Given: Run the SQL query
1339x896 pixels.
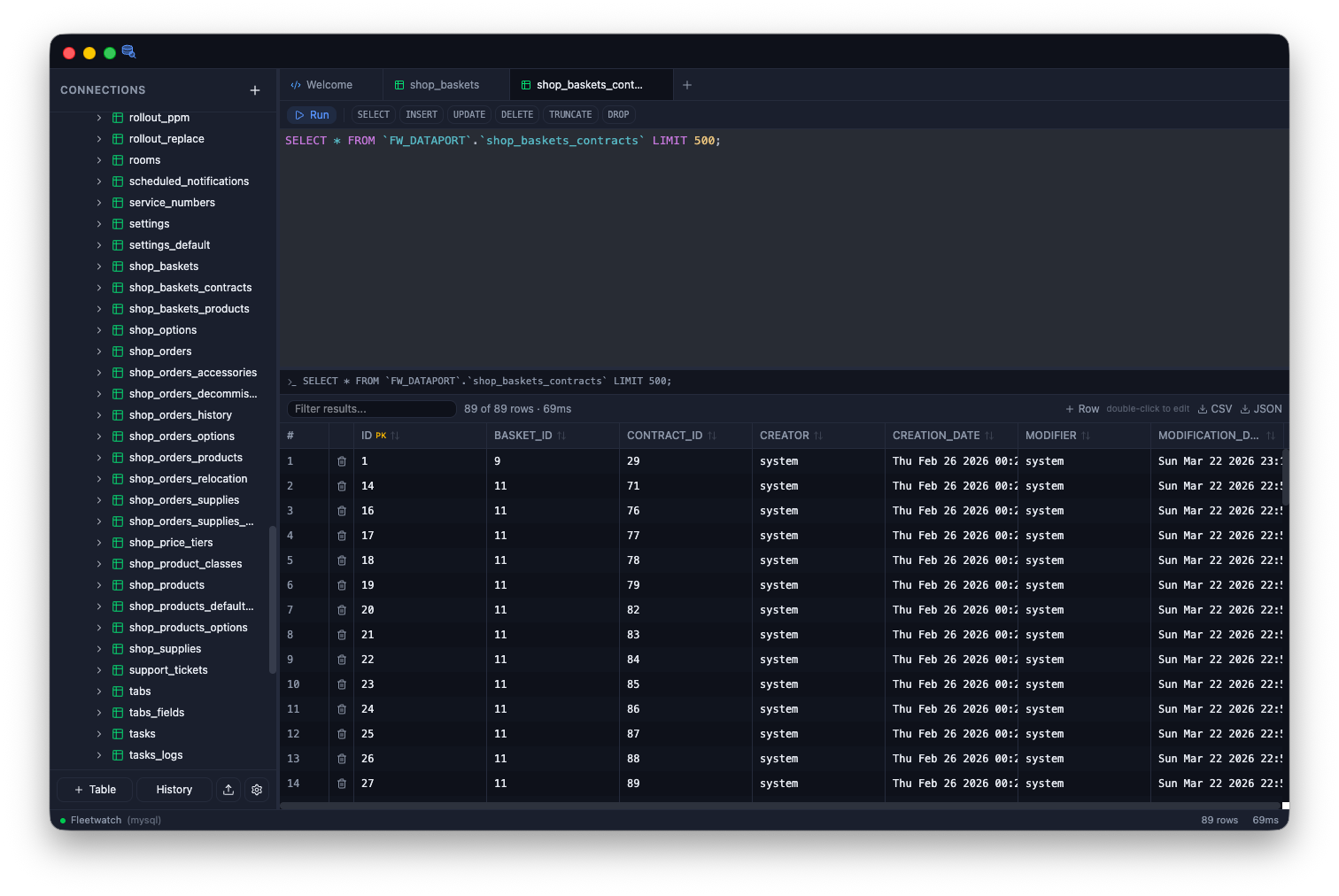Looking at the screenshot, I should [312, 115].
